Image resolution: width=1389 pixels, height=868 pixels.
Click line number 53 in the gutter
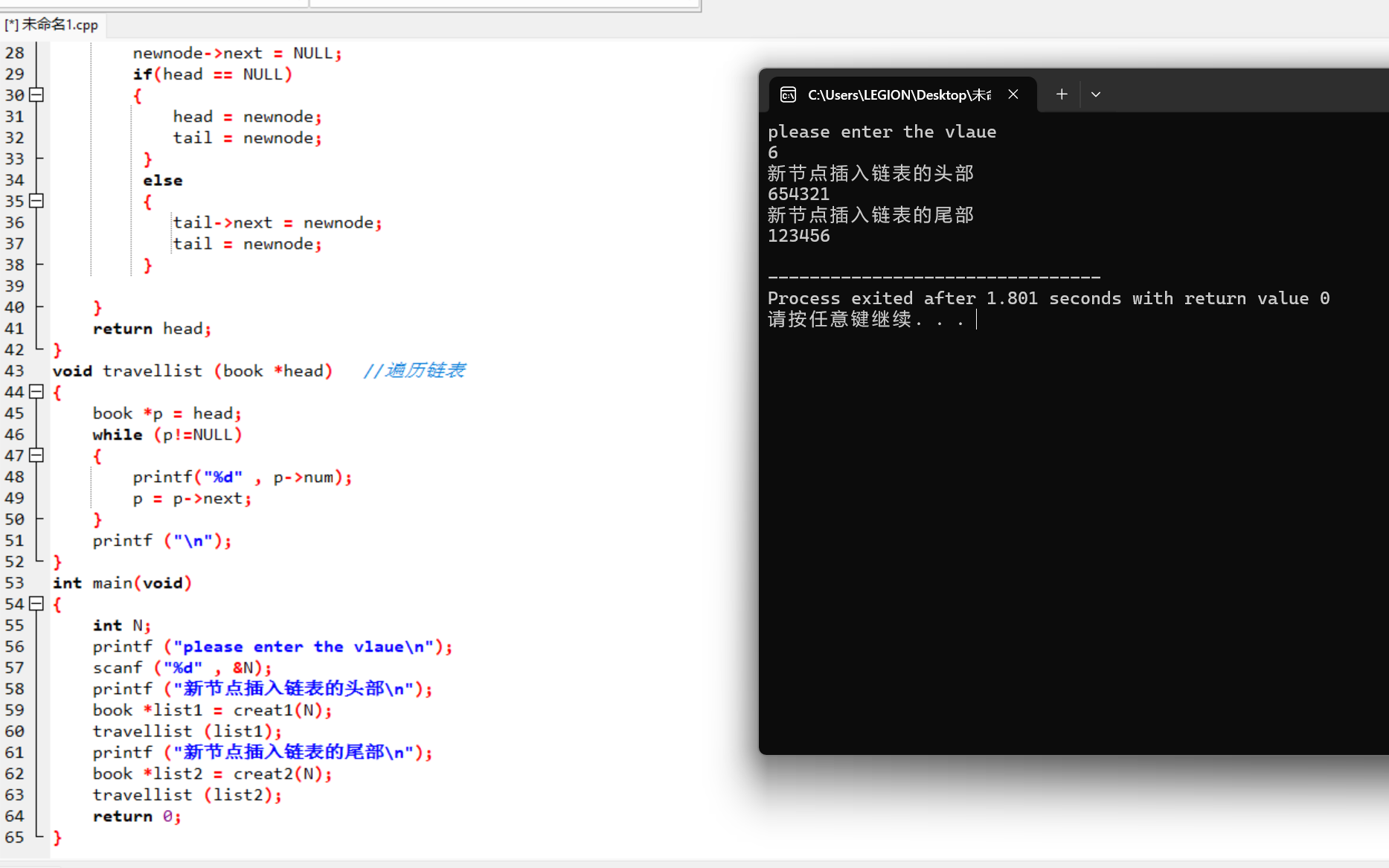point(14,583)
